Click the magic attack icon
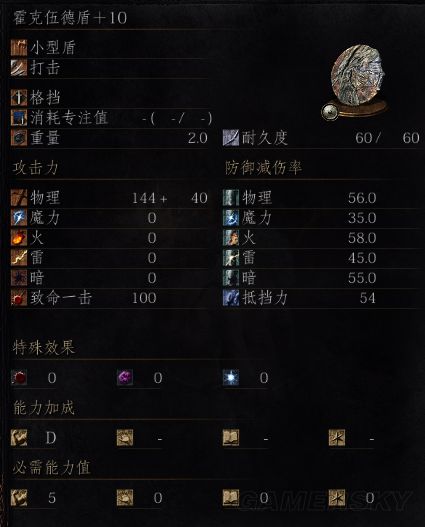This screenshot has width=425, height=527. [19, 218]
